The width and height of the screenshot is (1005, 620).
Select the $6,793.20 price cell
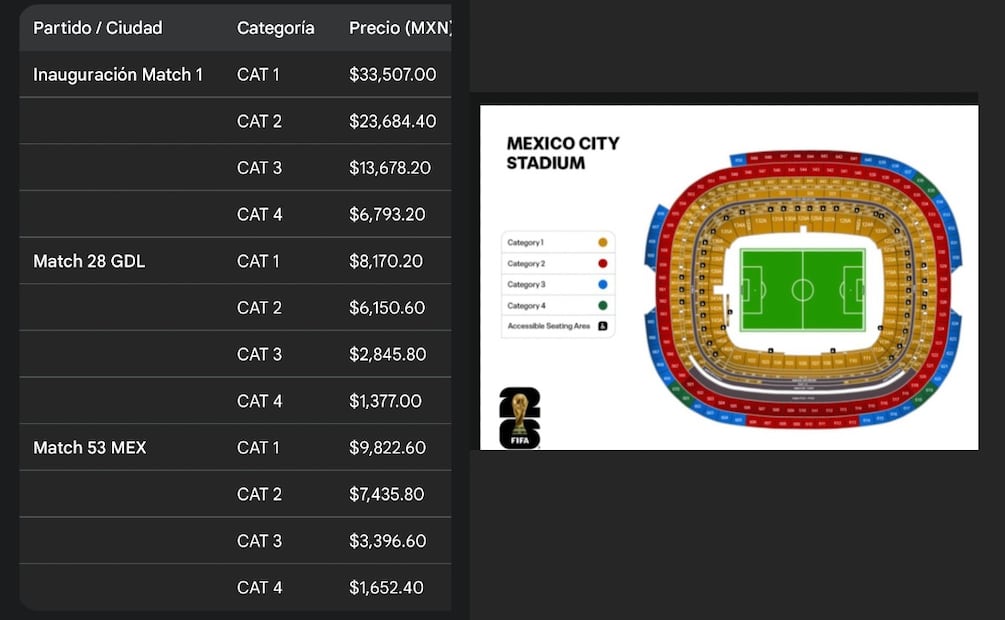(x=387, y=215)
